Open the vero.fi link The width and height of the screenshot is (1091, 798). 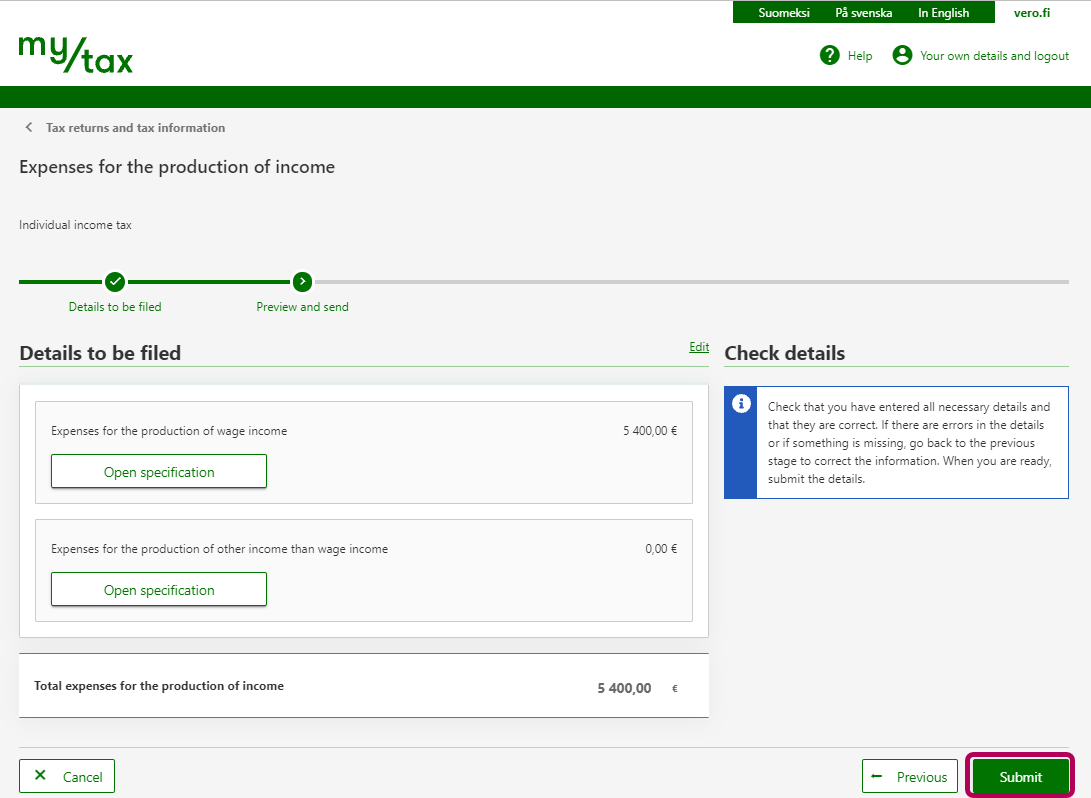pyautogui.click(x=1031, y=13)
